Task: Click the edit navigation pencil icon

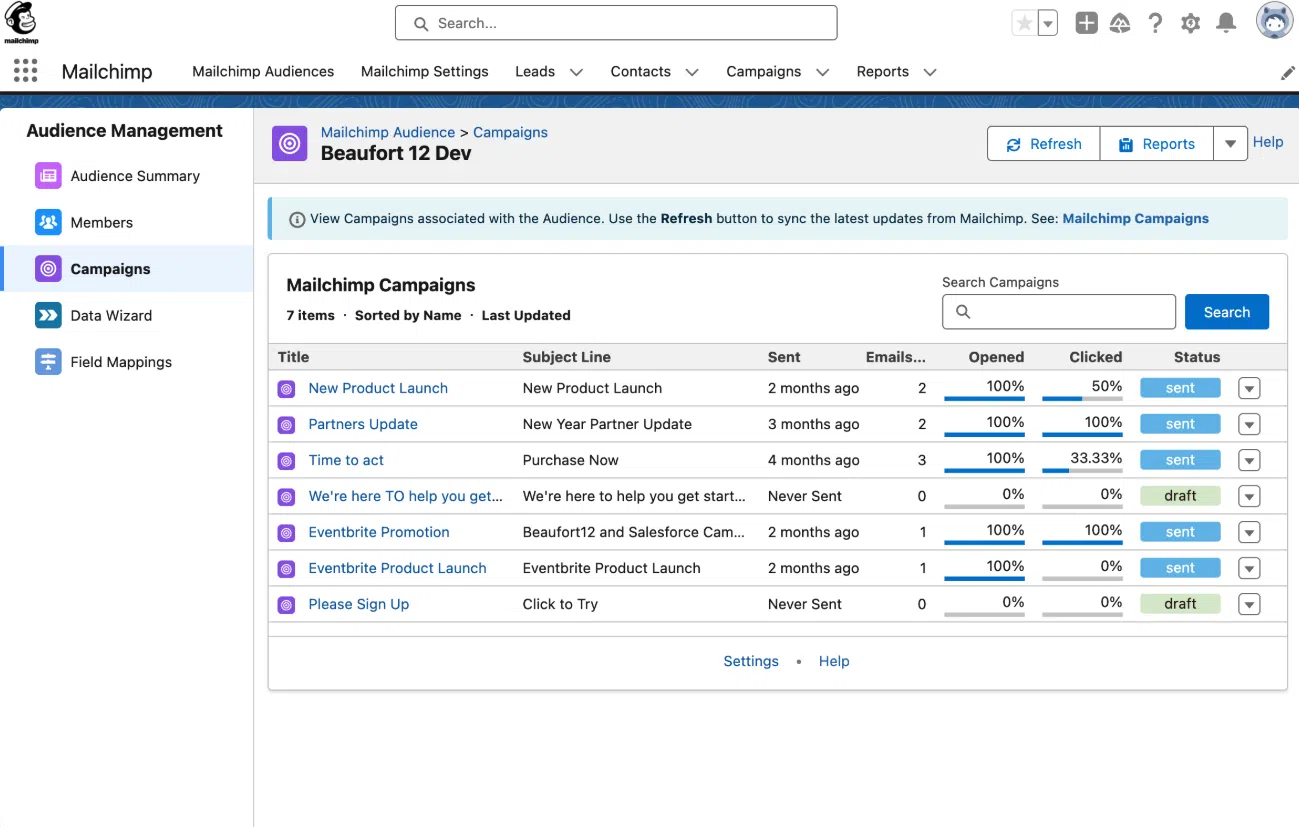Action: click(x=1287, y=73)
